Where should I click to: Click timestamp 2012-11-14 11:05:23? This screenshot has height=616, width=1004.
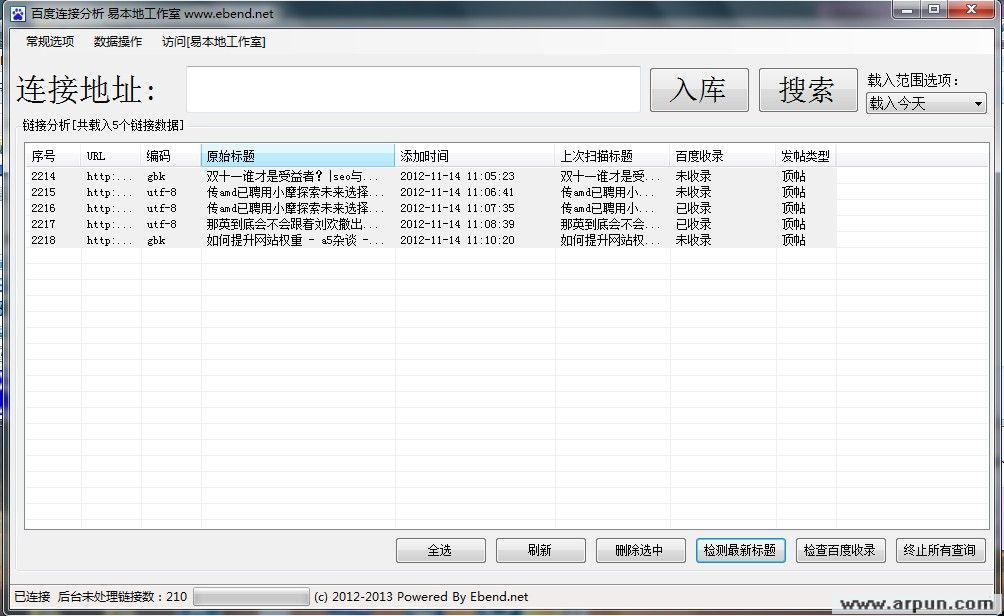tap(457, 176)
